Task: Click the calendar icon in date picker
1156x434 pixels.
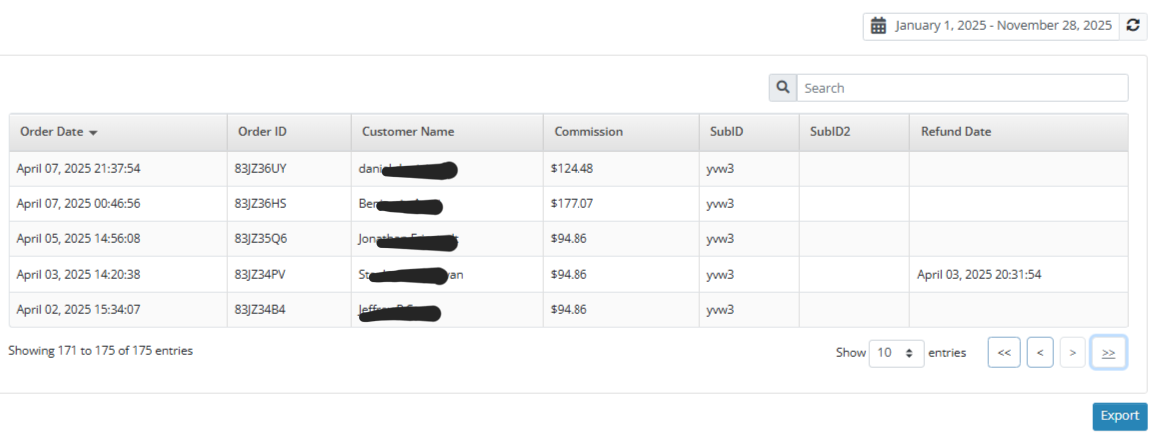Action: [879, 26]
